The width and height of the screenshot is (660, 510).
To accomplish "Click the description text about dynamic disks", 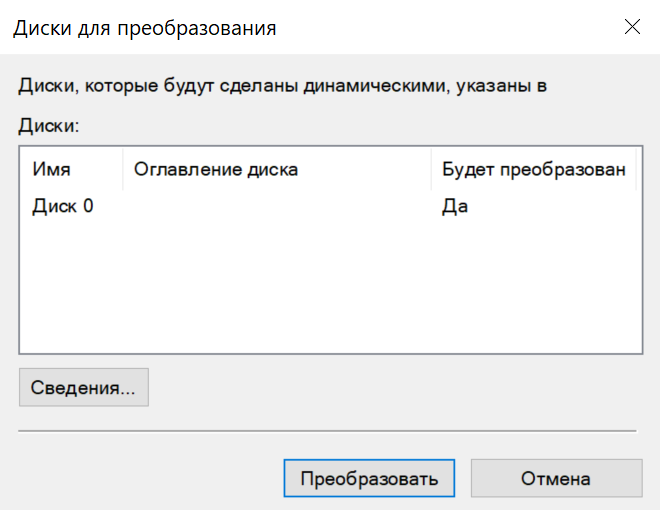I will 282,86.
